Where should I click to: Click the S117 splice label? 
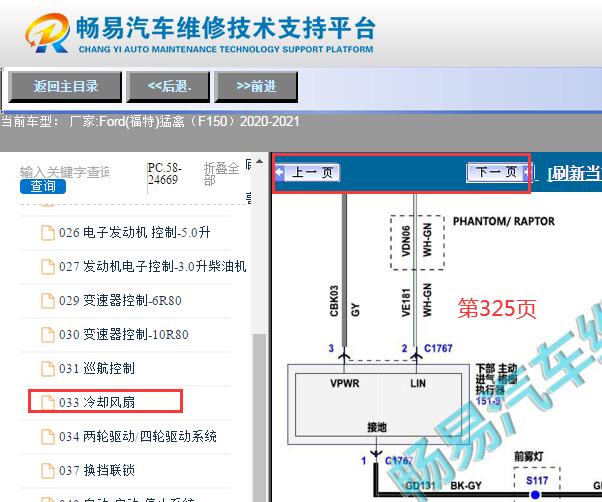coord(537,481)
